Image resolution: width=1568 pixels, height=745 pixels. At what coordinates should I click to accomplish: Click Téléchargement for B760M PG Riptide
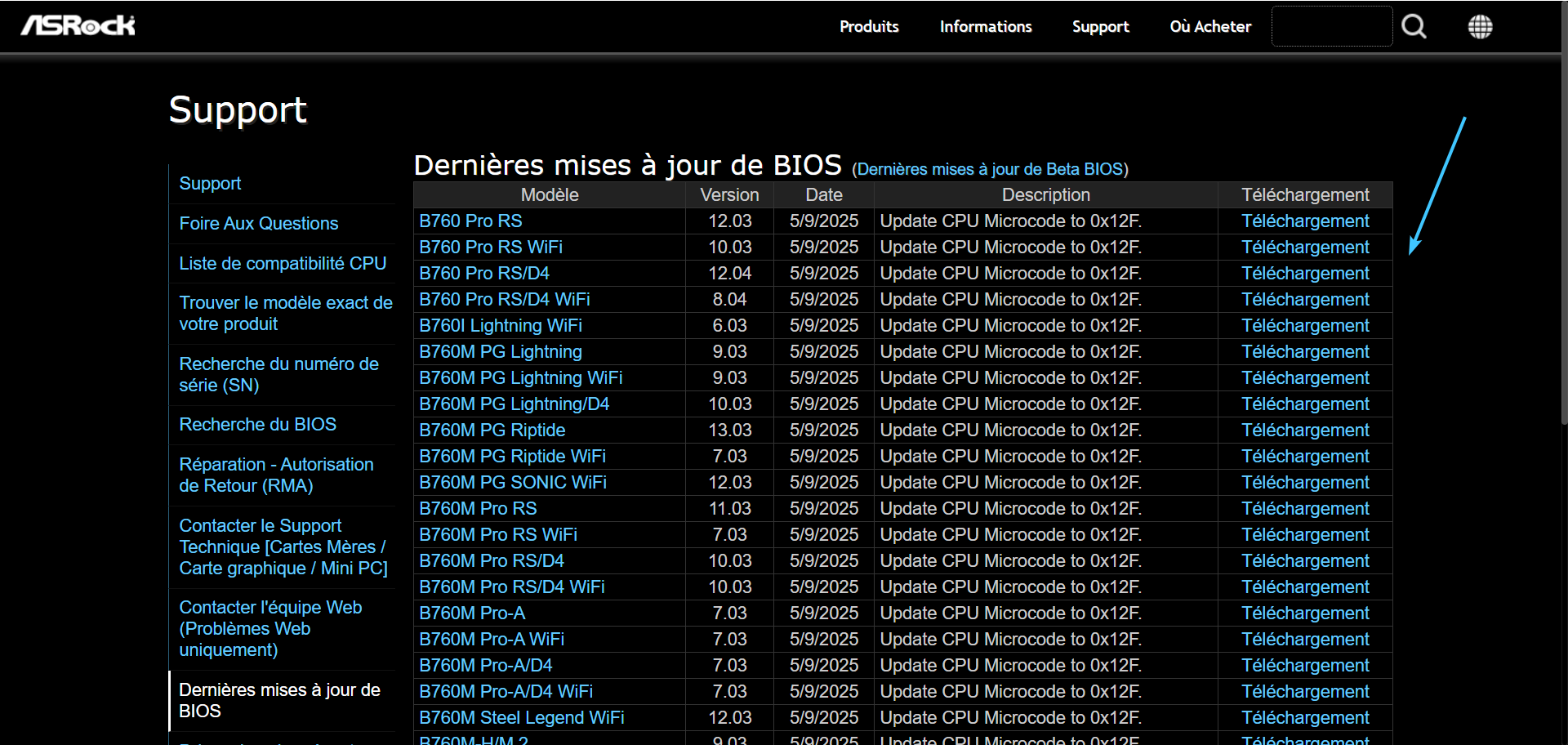tap(1305, 430)
